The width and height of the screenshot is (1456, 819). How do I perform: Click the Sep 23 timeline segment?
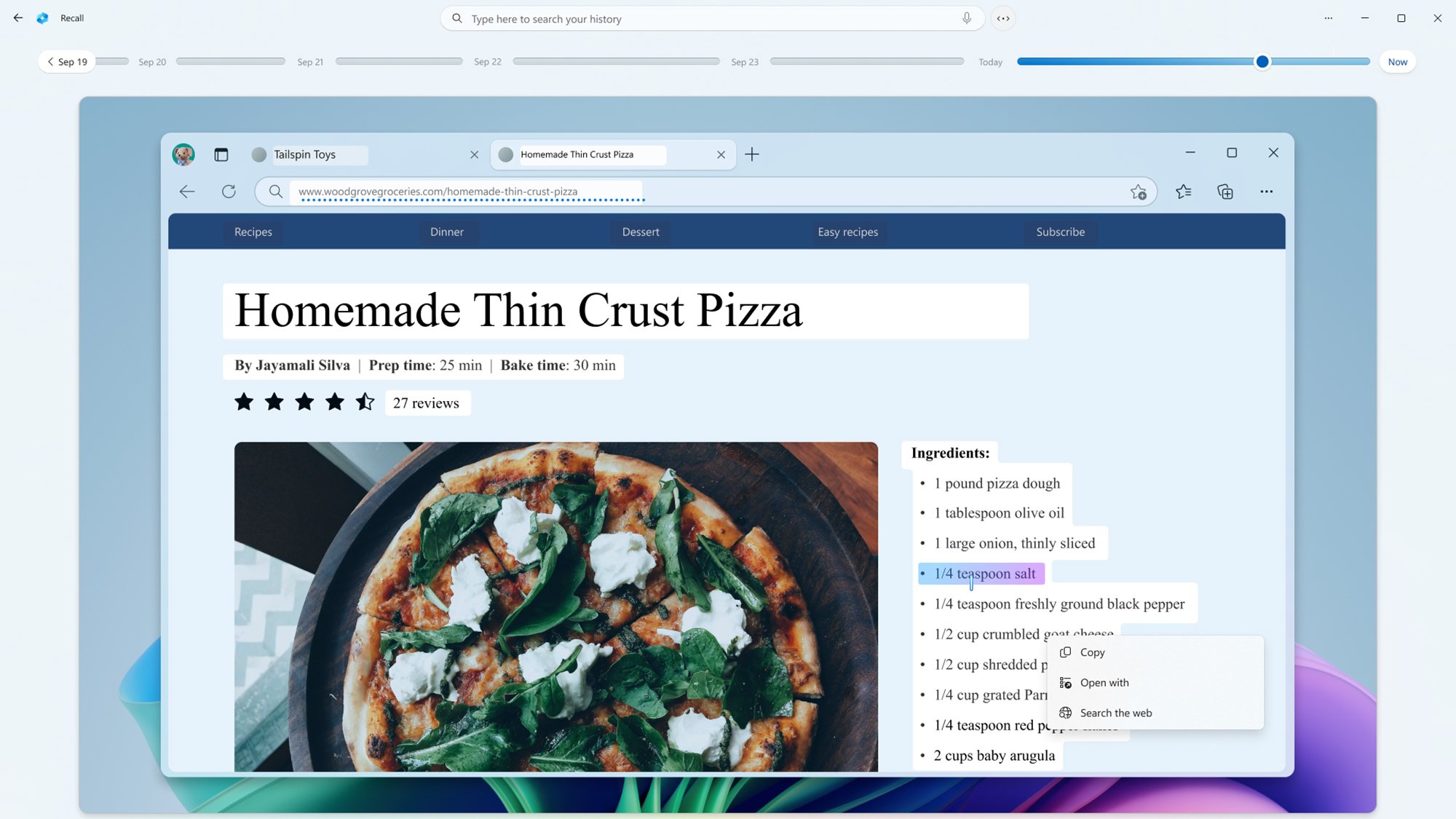pyautogui.click(x=867, y=62)
